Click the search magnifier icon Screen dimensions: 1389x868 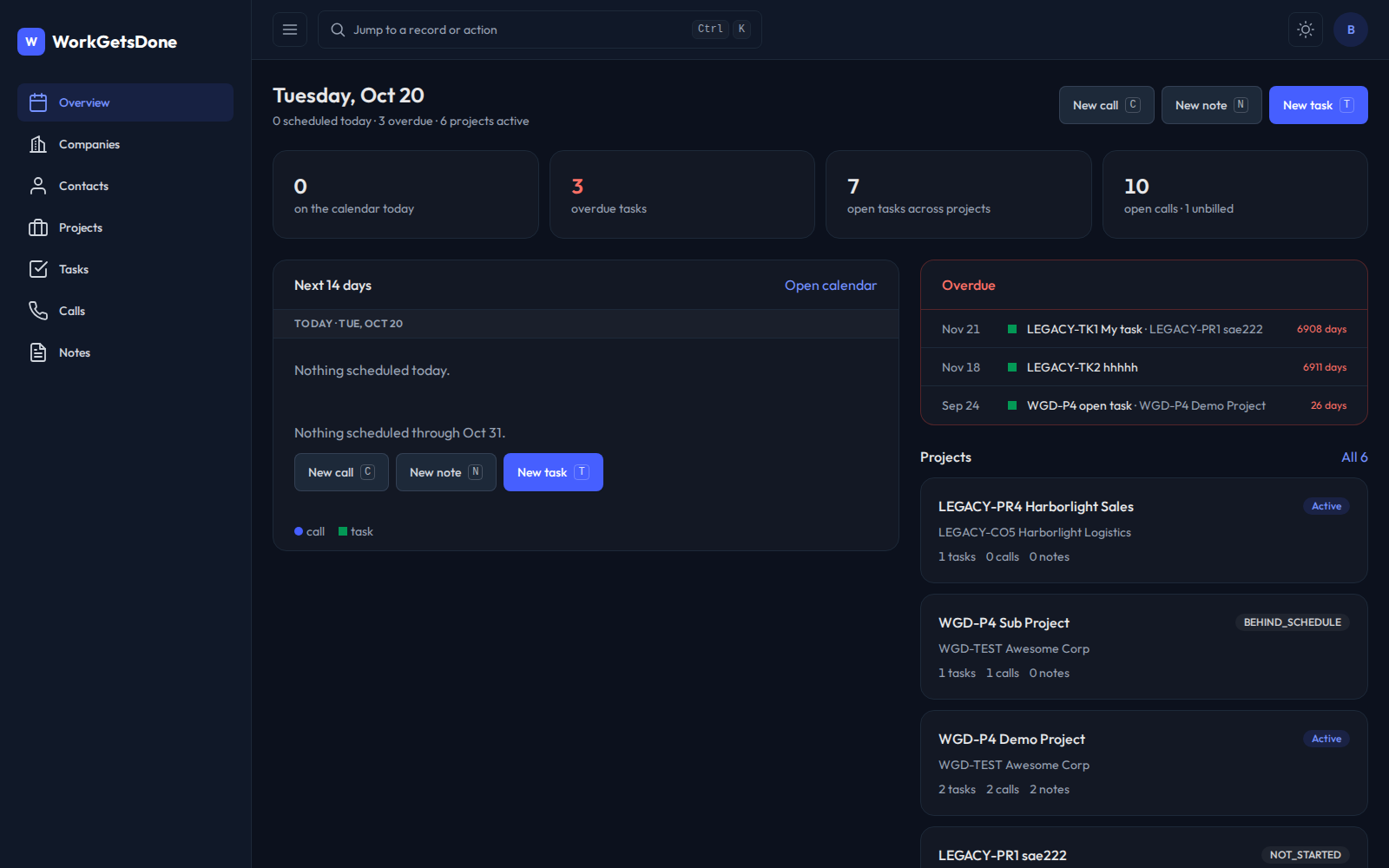(x=338, y=30)
